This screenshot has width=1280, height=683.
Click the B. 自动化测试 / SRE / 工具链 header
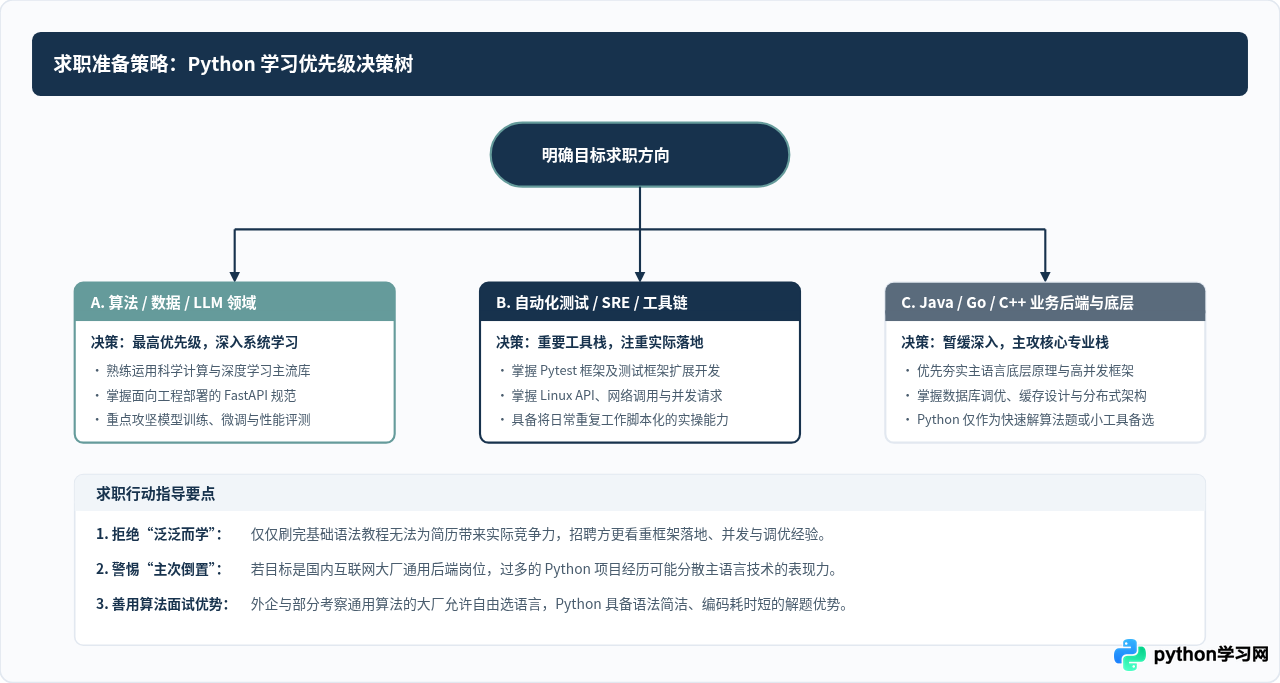(x=640, y=302)
